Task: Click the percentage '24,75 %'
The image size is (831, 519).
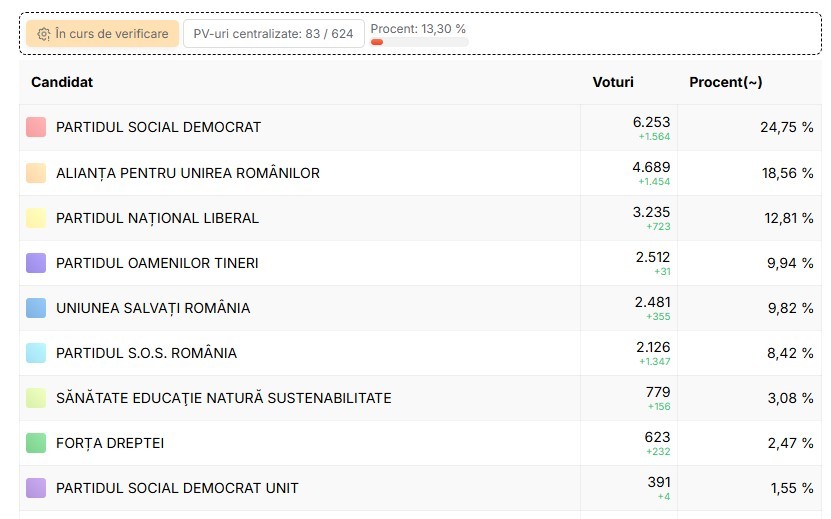Action: (787, 128)
